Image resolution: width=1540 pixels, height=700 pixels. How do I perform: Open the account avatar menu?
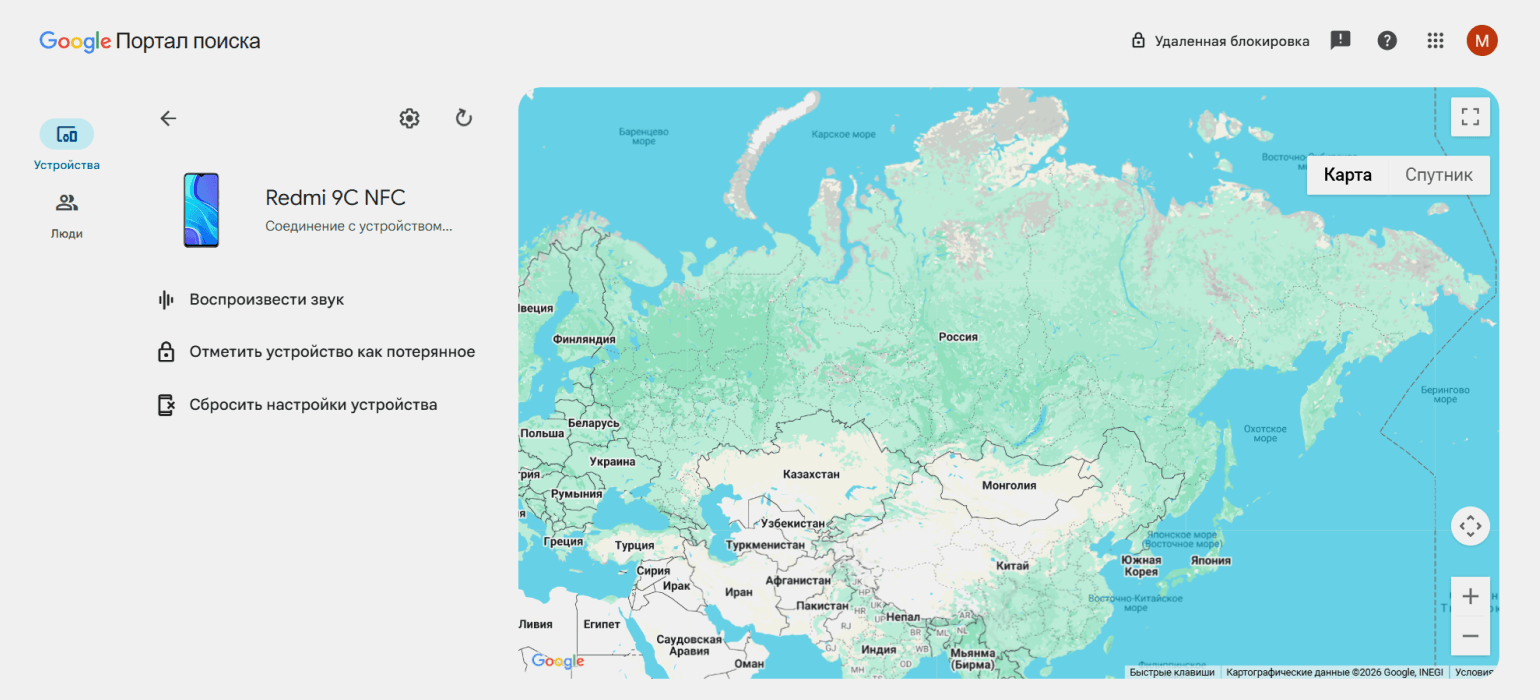point(1482,41)
